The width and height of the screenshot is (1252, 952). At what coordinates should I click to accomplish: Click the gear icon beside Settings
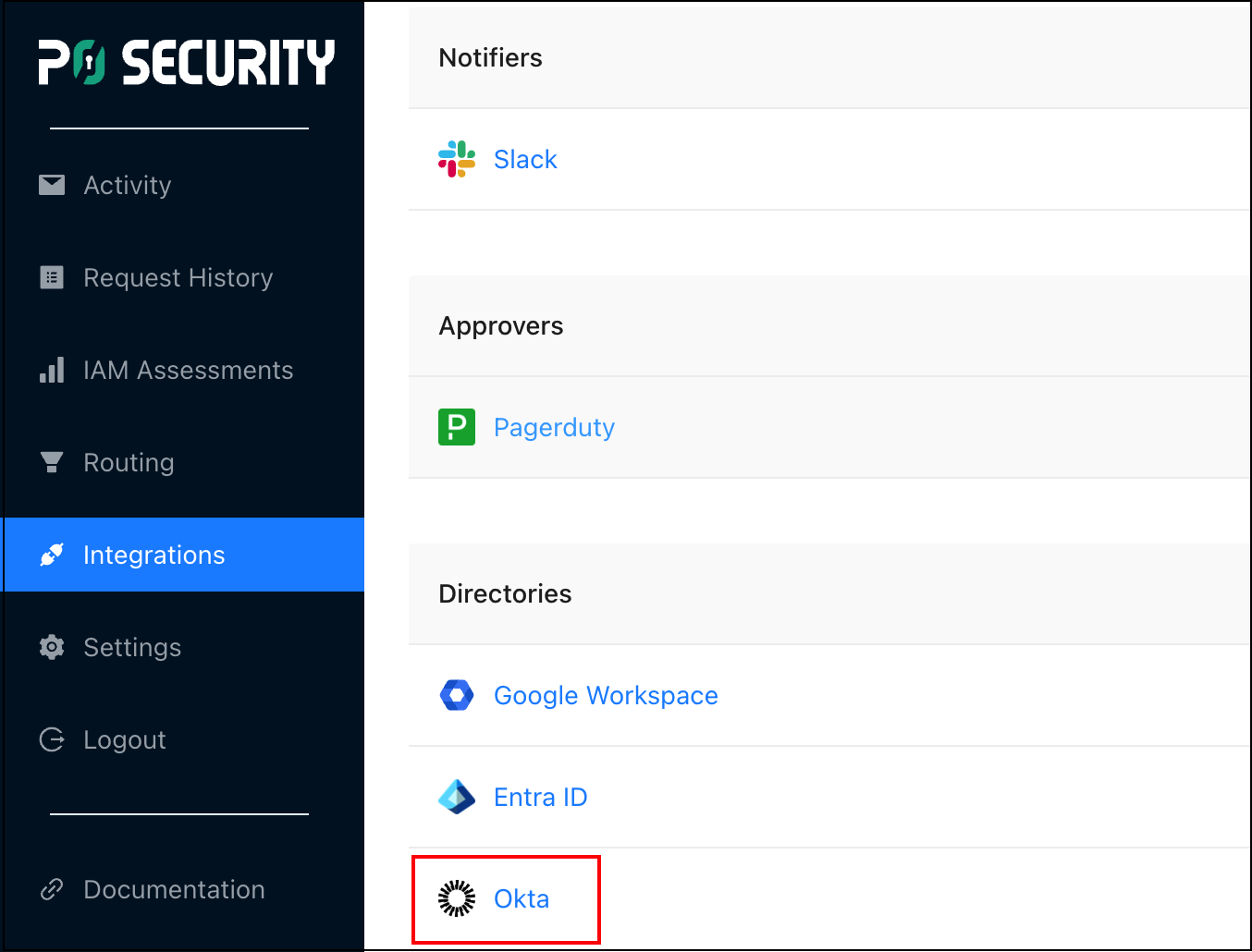52,647
